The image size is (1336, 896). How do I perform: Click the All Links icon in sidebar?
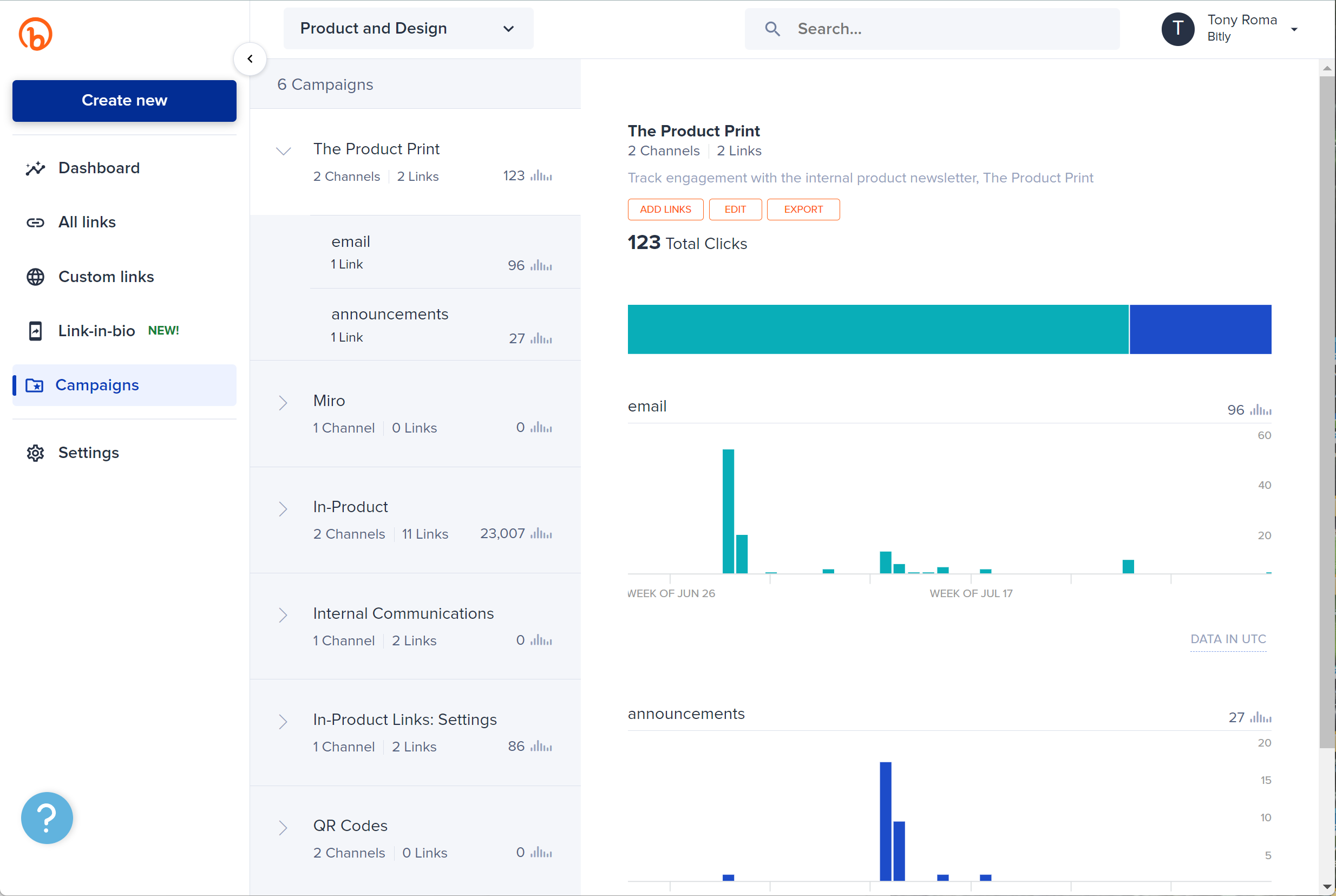[35, 222]
